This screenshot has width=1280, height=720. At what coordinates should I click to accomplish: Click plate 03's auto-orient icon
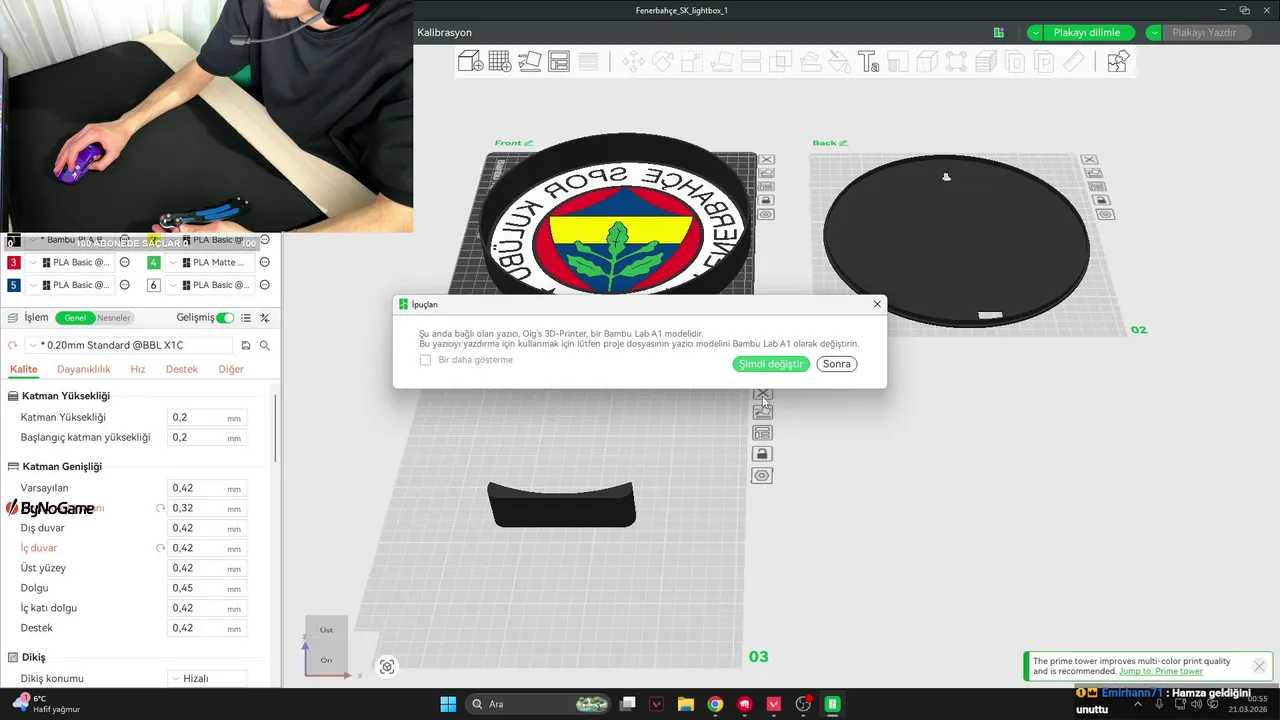762,412
